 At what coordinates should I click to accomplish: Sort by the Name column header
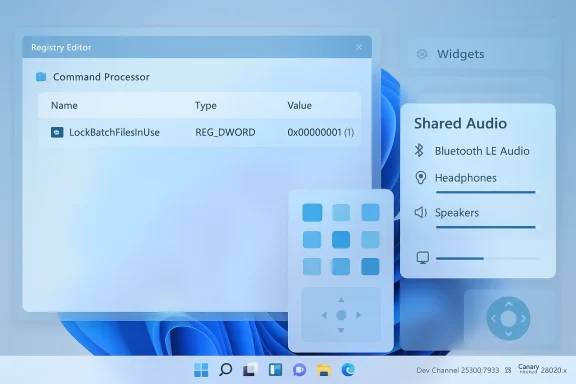[64, 105]
